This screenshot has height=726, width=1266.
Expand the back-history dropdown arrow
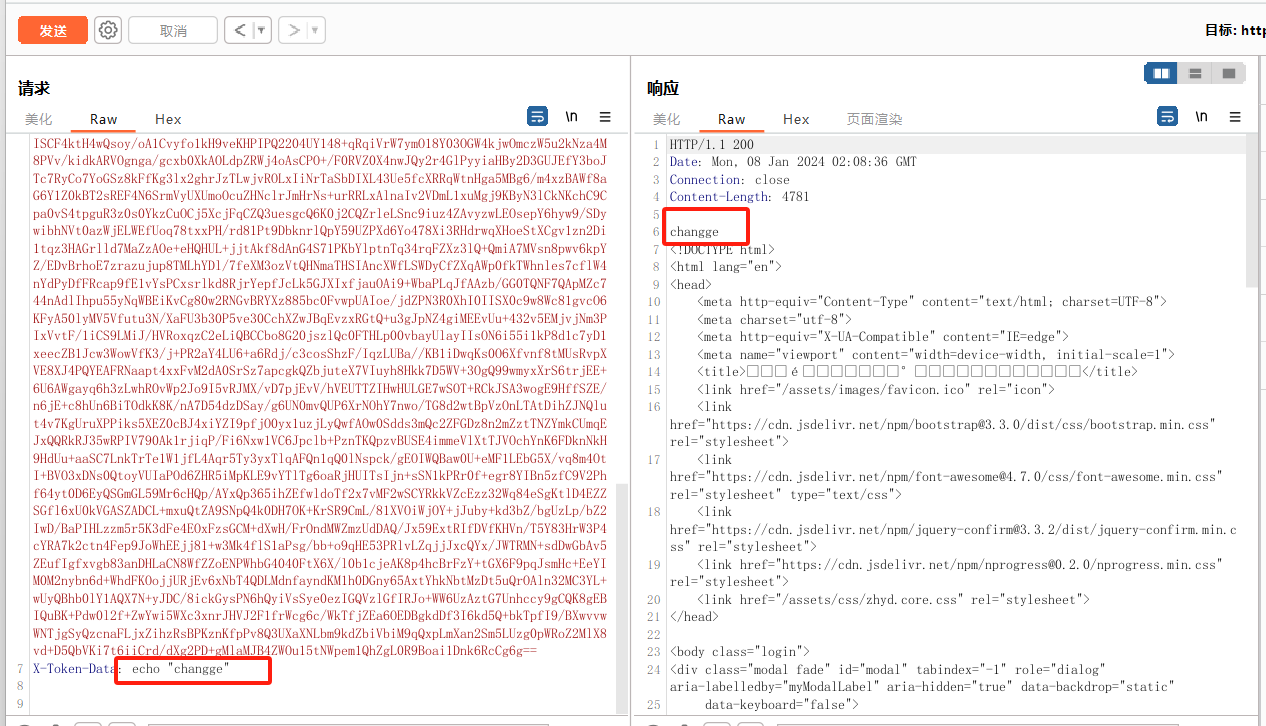click(262, 30)
